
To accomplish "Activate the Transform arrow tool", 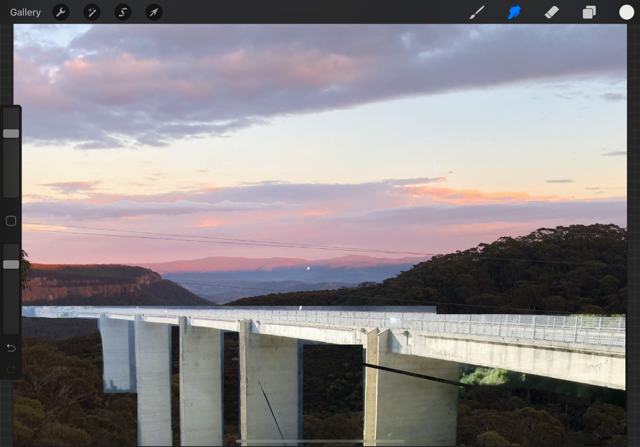I will pos(153,12).
